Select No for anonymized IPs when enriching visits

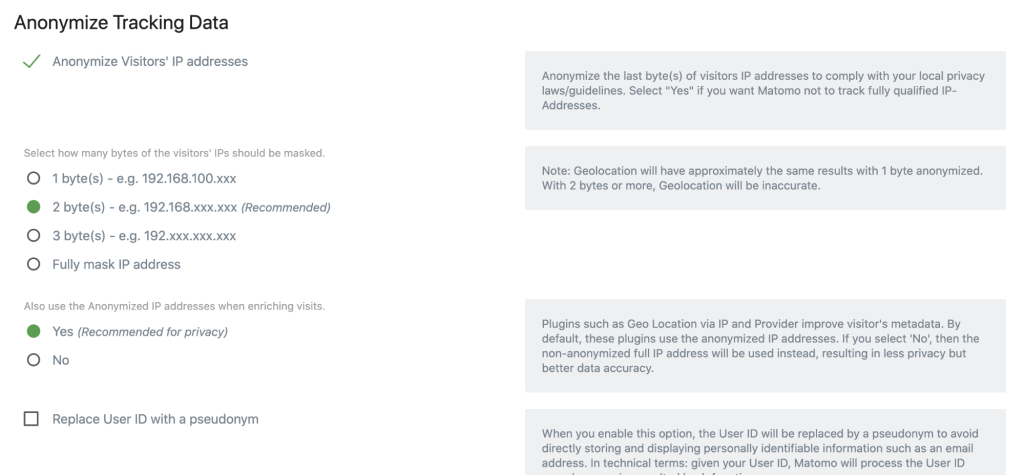click(x=33, y=360)
